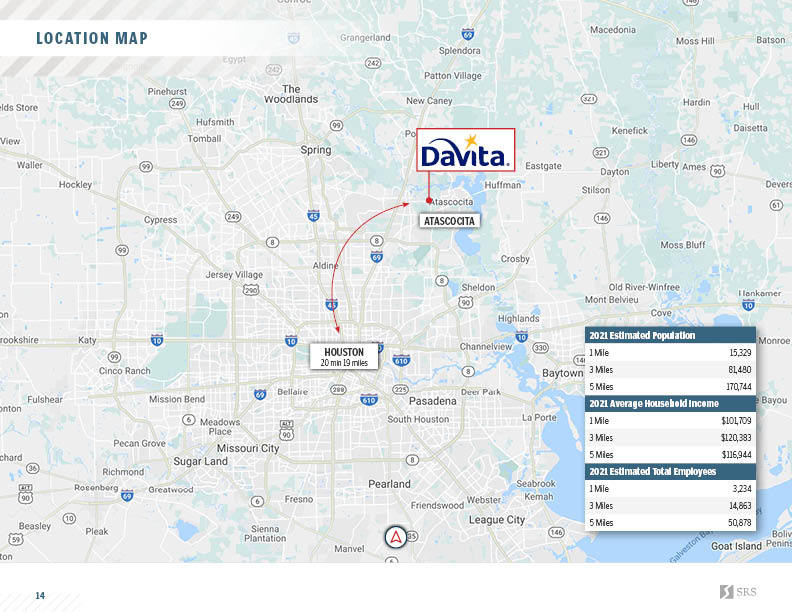Click the 290 shield below Jersey Village
792x612 pixels.
coord(251,290)
